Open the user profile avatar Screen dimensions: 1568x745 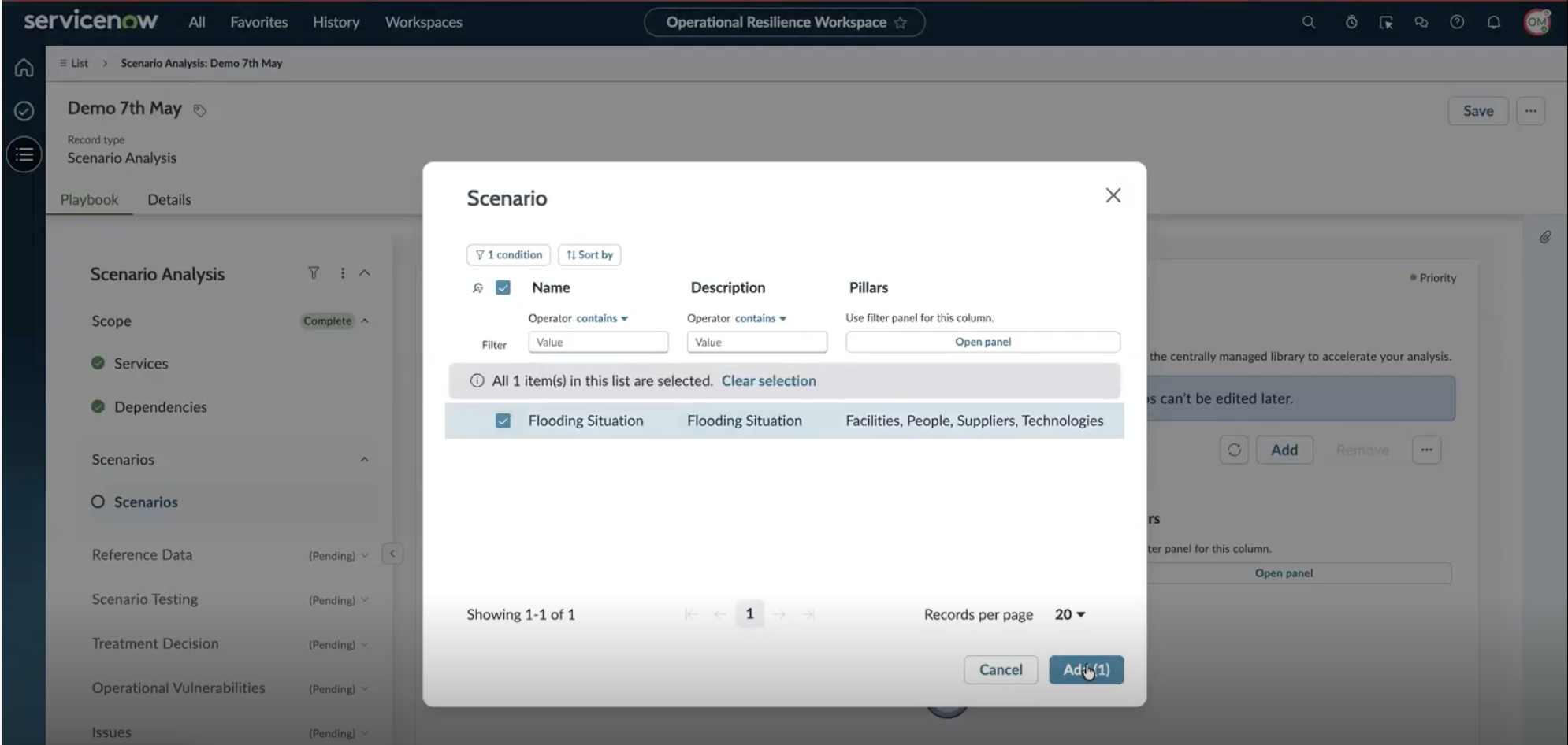(1537, 22)
